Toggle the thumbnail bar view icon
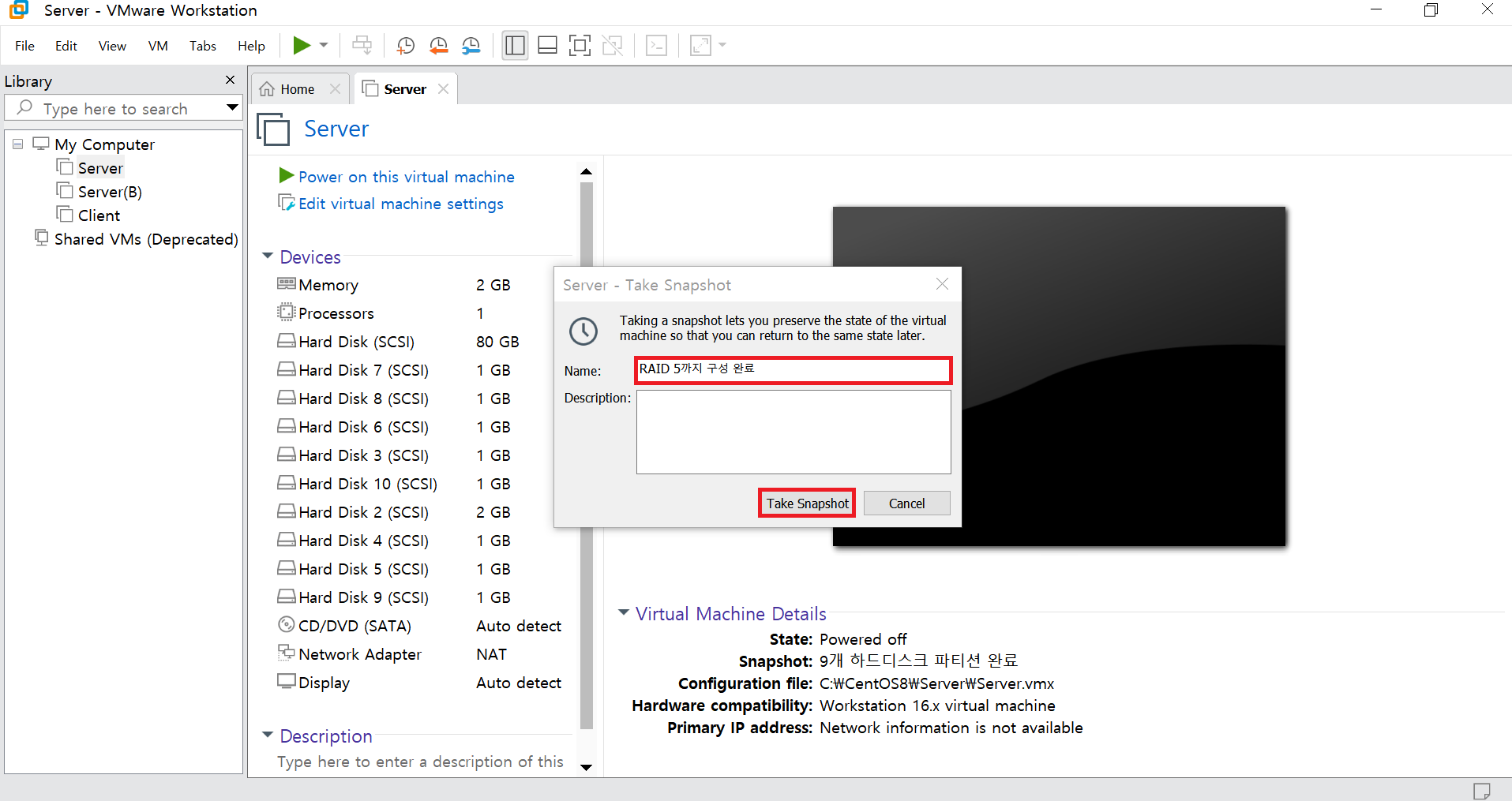 (x=547, y=45)
